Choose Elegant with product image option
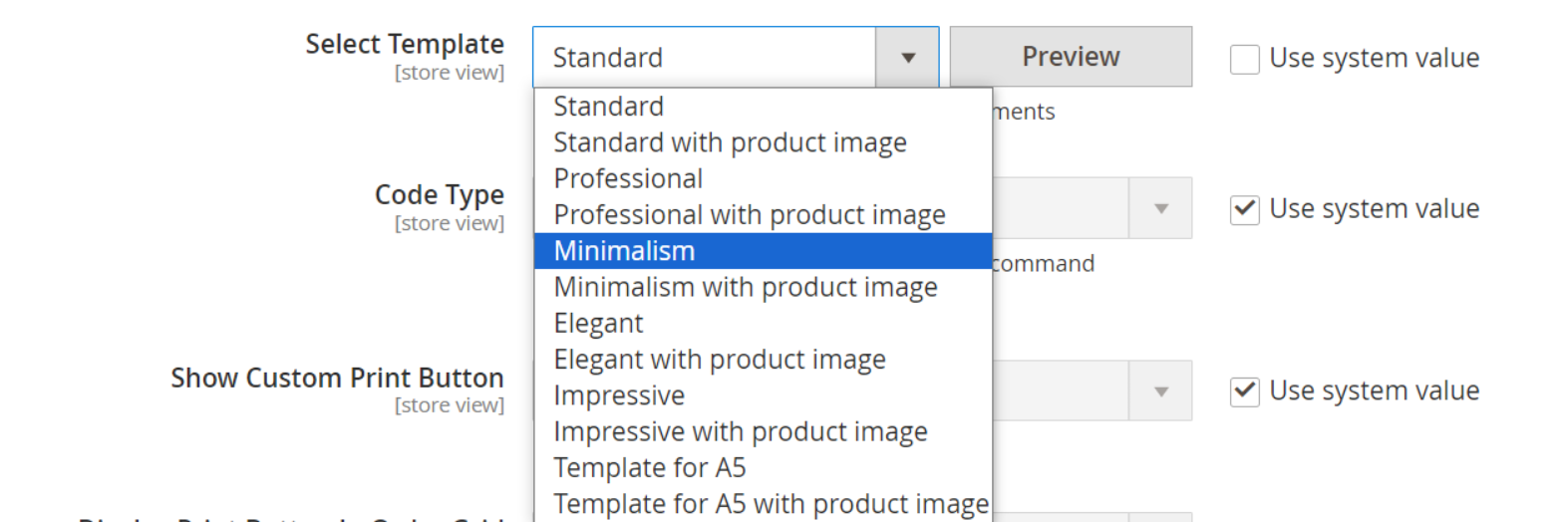 point(719,360)
